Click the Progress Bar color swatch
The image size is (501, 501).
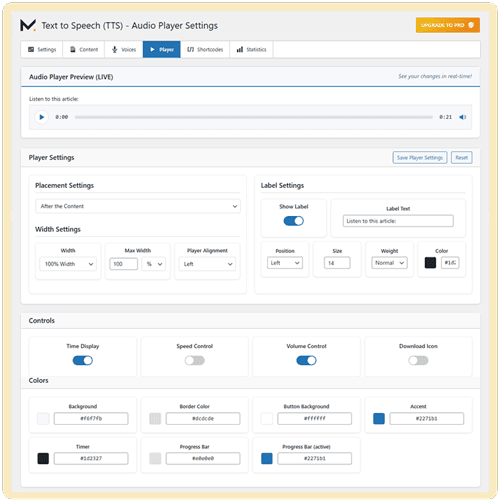click(x=155, y=459)
